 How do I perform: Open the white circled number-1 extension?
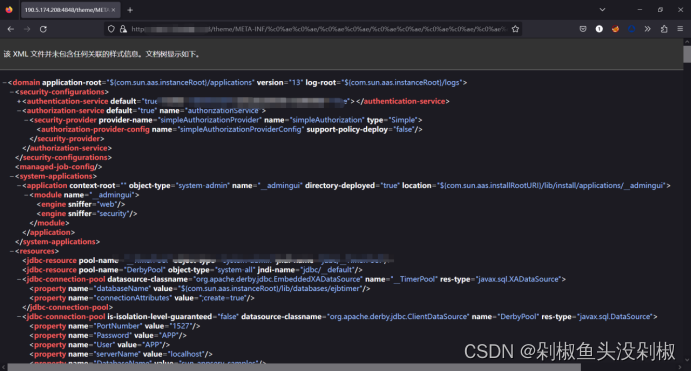click(599, 29)
